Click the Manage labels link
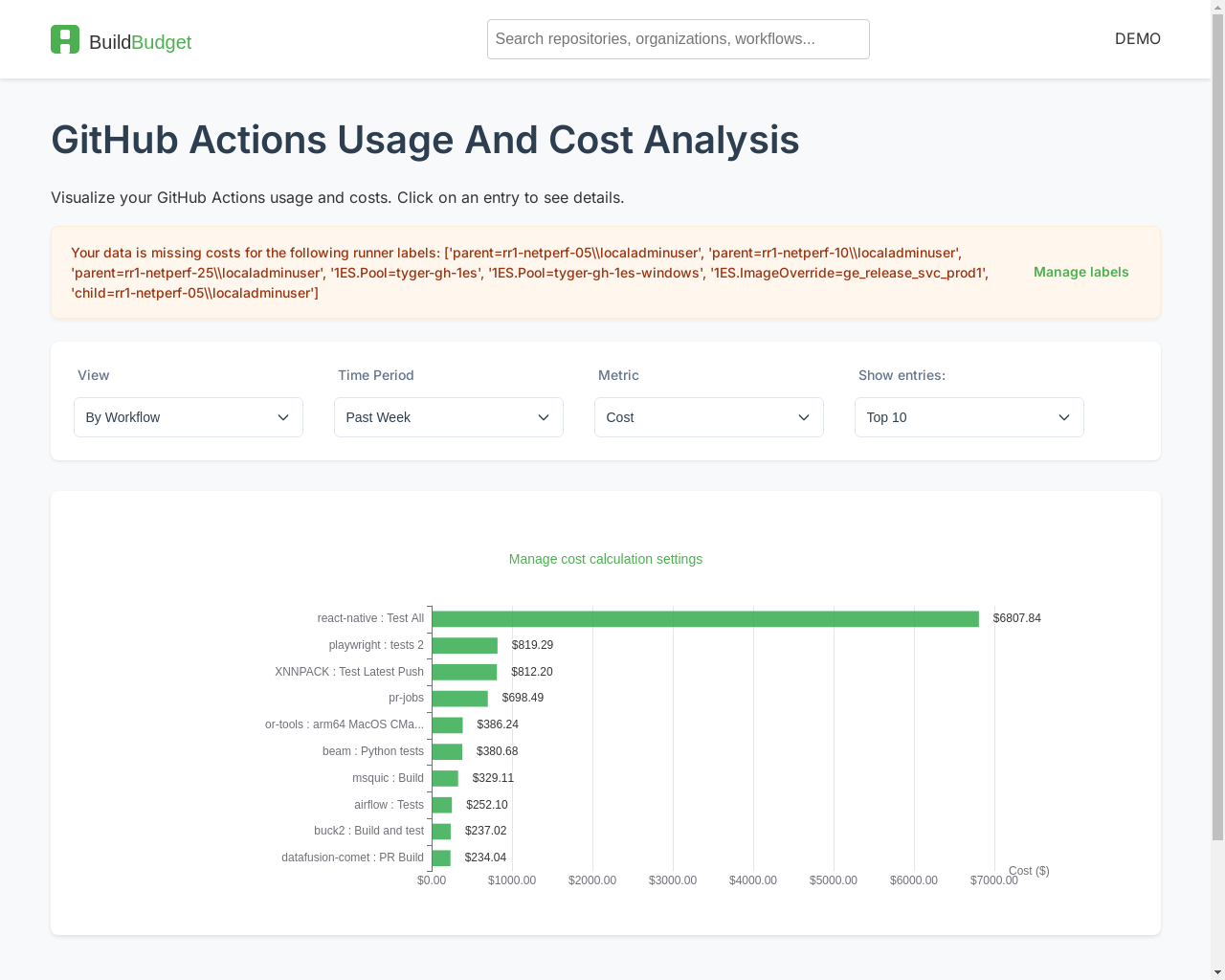Viewport: 1225px width, 980px height. tap(1080, 272)
